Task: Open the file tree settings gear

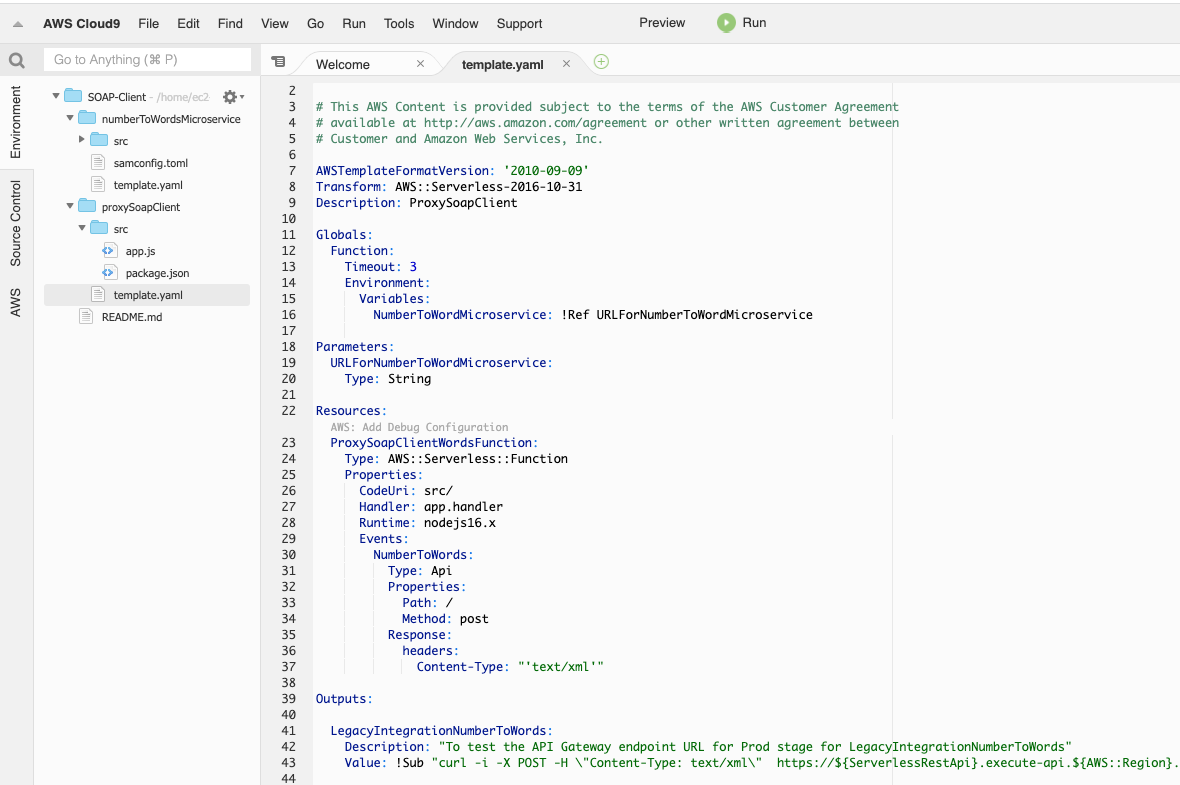Action: pyautogui.click(x=230, y=97)
